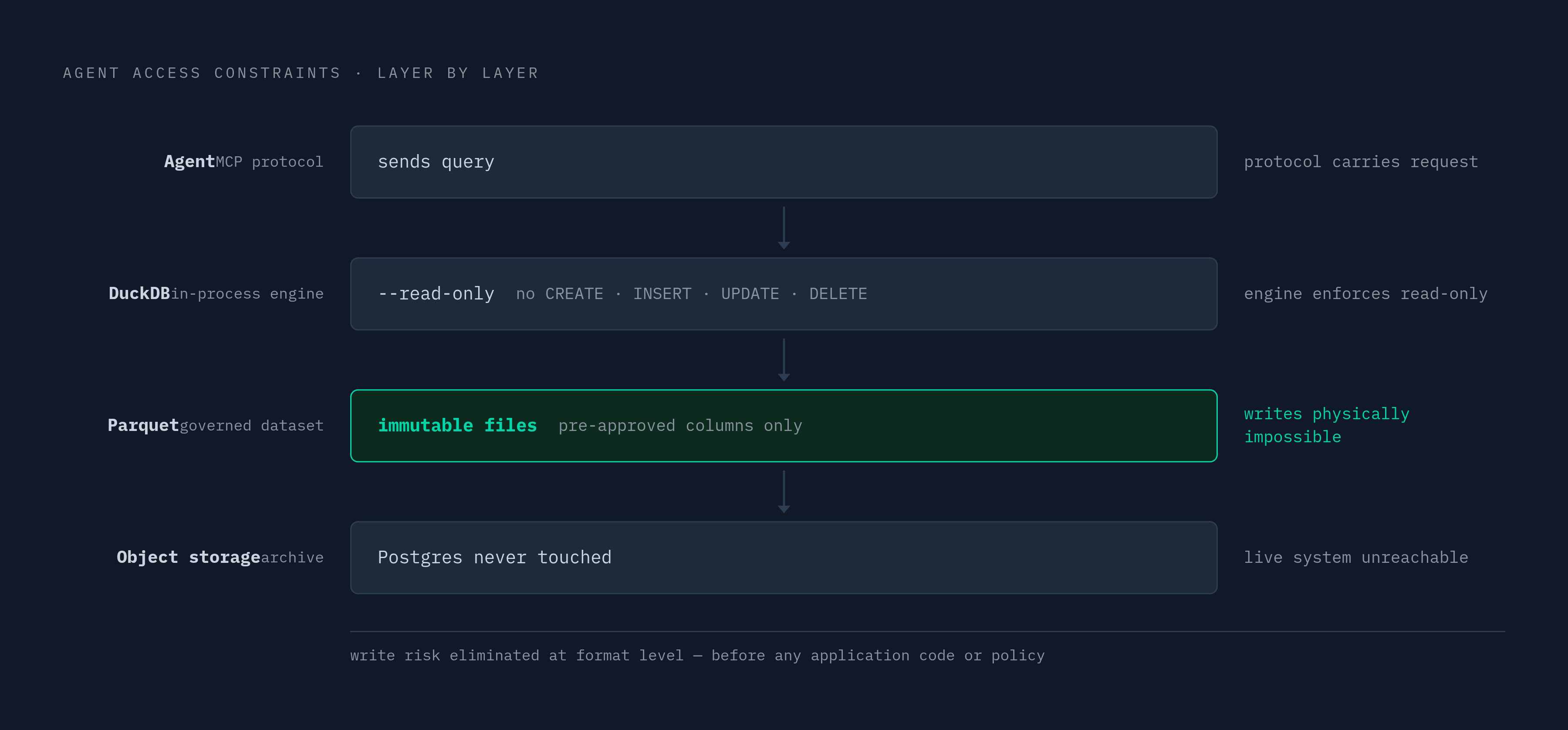Click the 'sends query' box

pyautogui.click(x=784, y=162)
